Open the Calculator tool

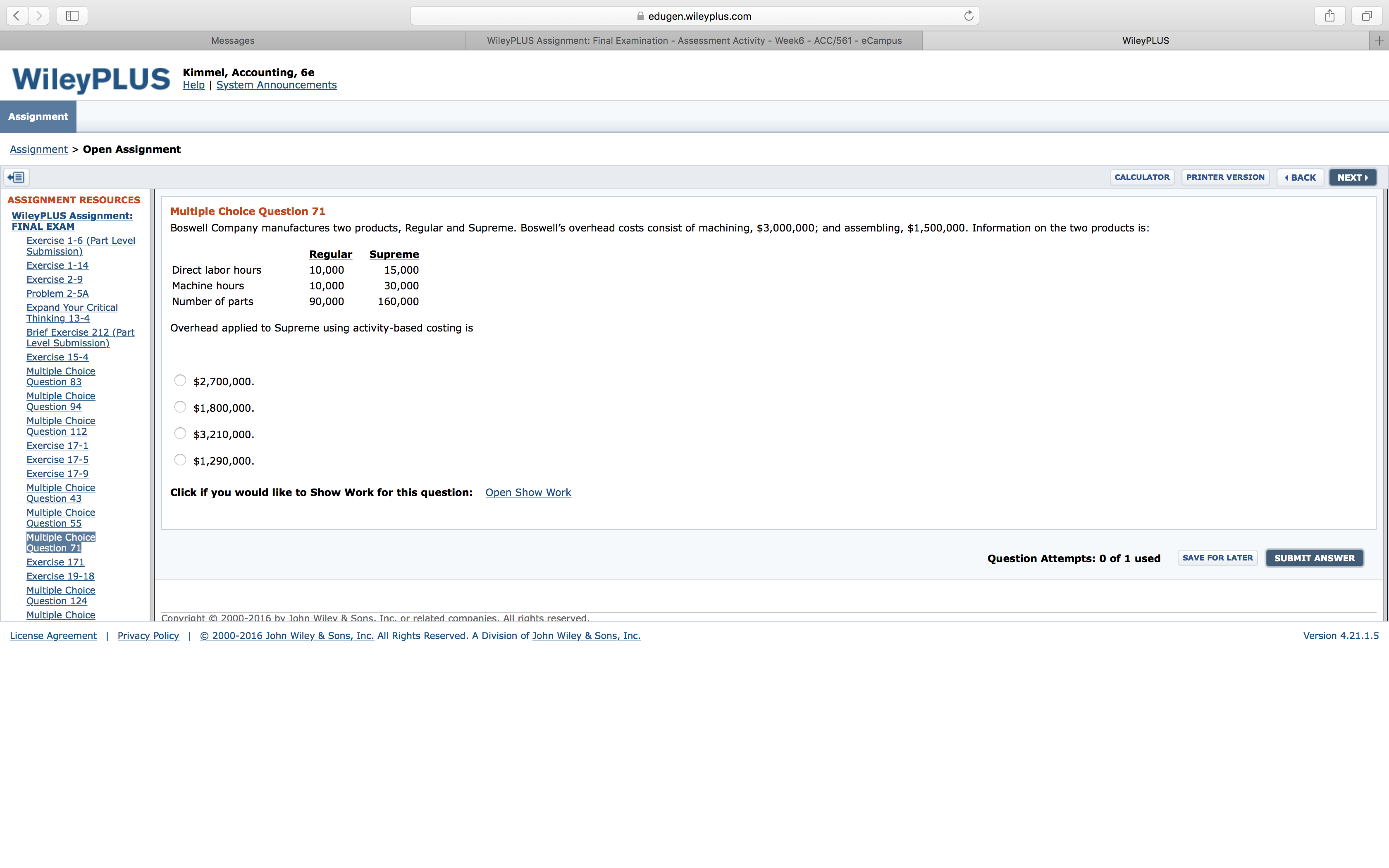click(x=1142, y=177)
